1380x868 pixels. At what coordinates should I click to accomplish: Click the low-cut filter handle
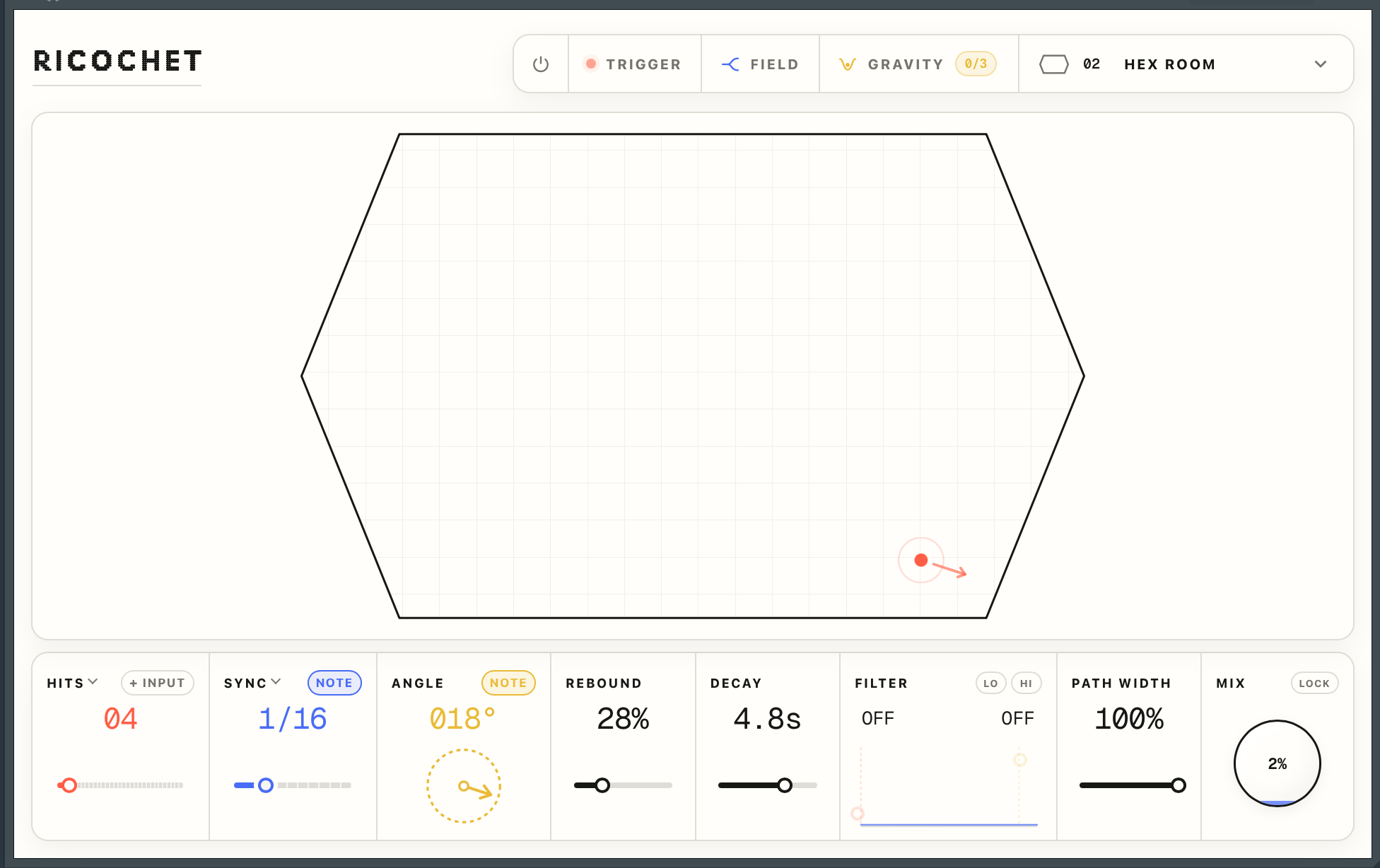858,814
